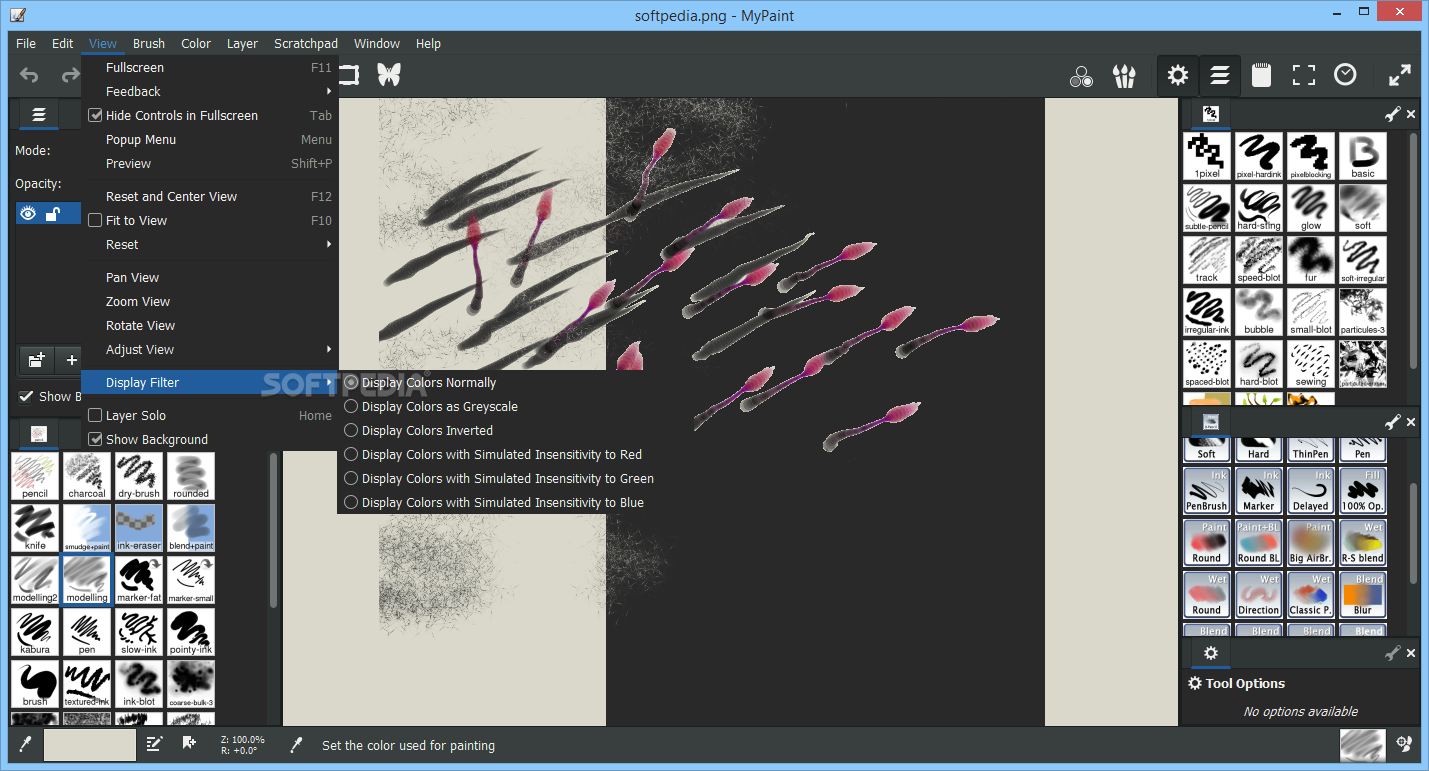Enable the Fit to View checkbox
Image resolution: width=1429 pixels, height=771 pixels.
(x=96, y=221)
